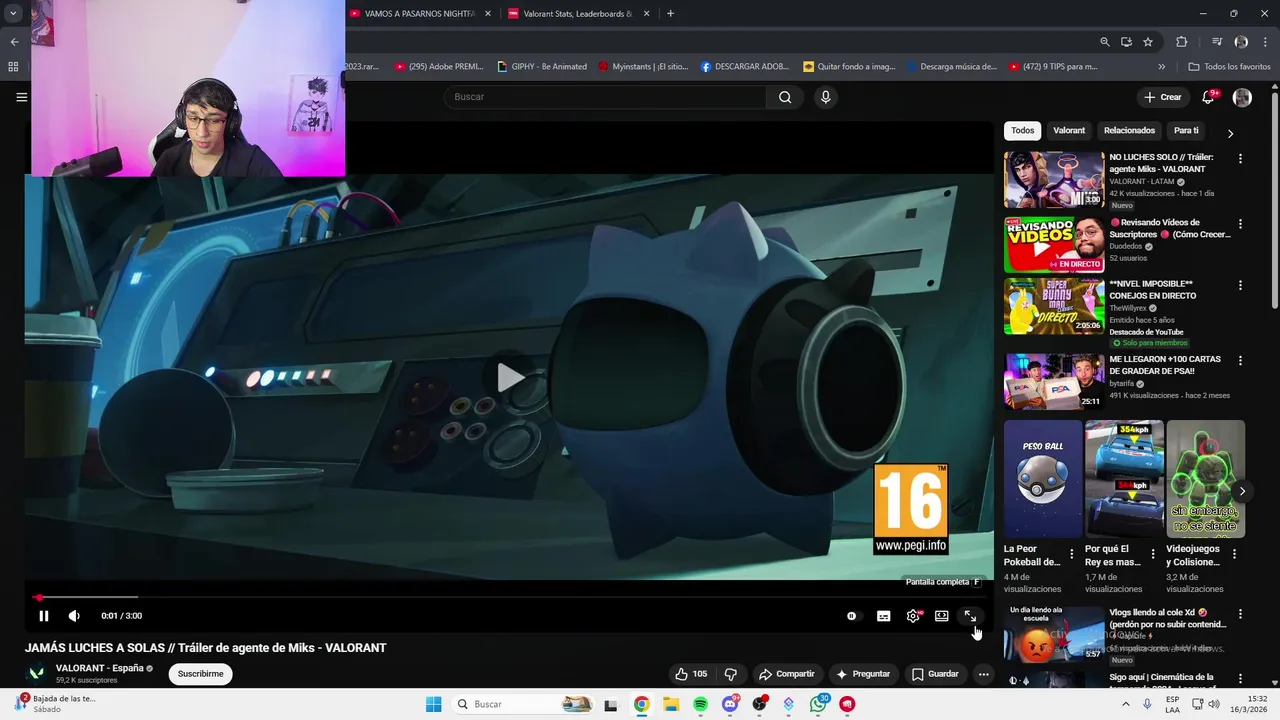Open more actions three-dot menu below video
Image resolution: width=1280 pixels, height=720 pixels.
(983, 674)
